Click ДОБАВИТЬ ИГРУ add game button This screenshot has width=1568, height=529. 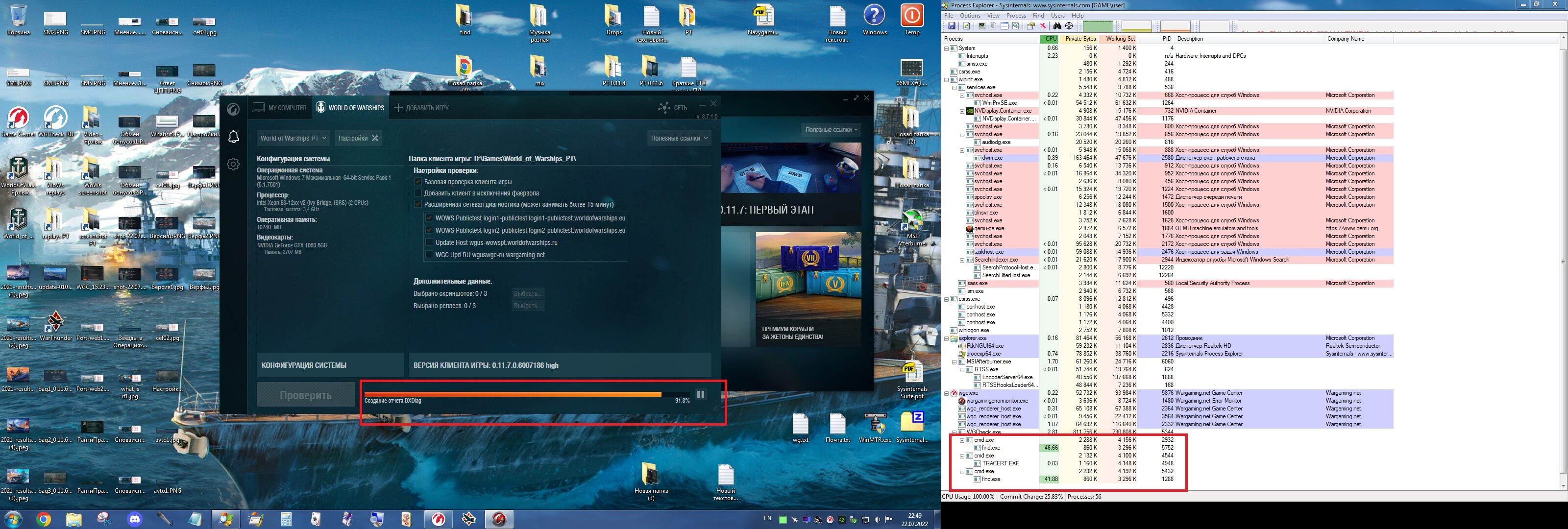(421, 108)
